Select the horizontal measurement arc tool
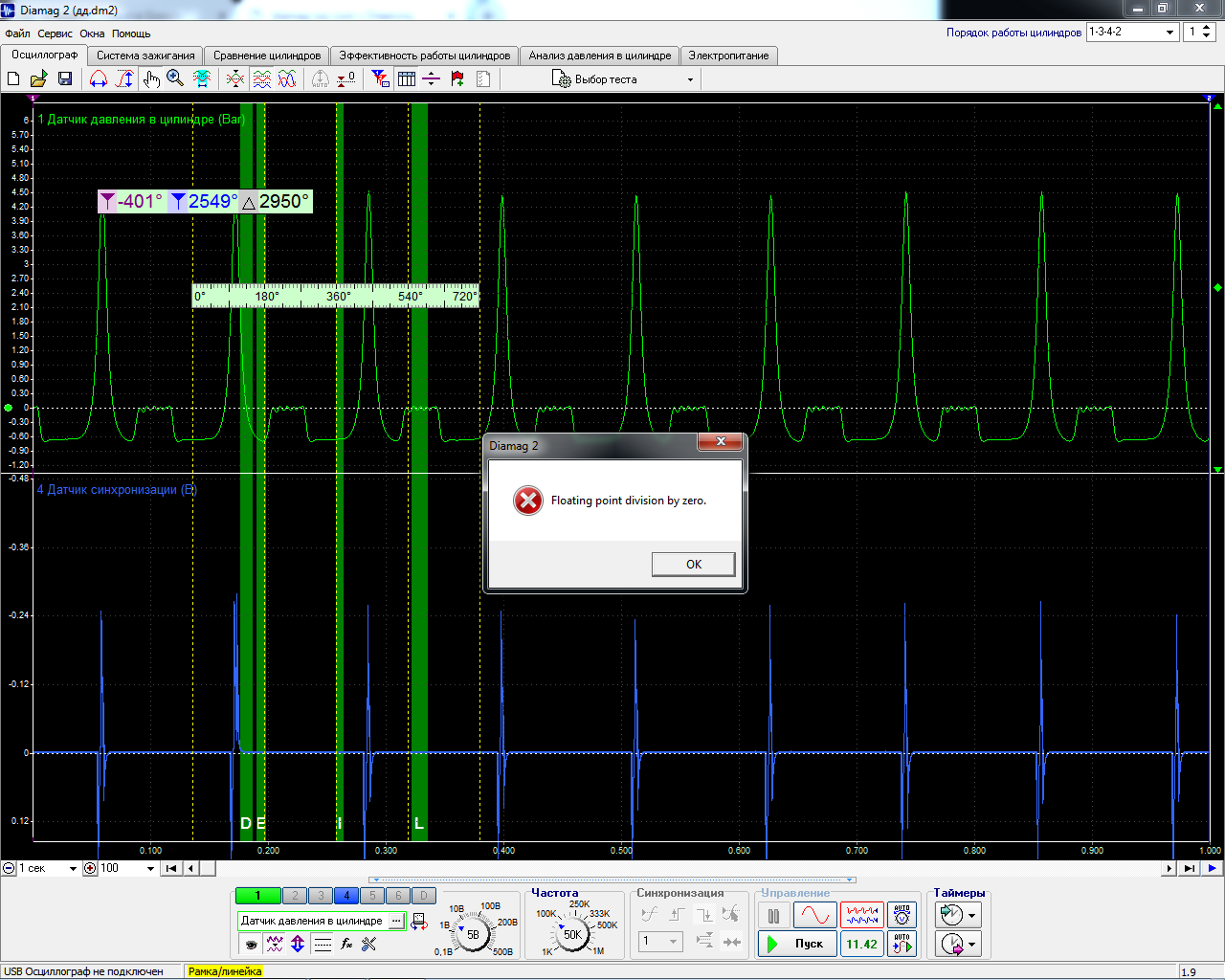 click(x=99, y=78)
